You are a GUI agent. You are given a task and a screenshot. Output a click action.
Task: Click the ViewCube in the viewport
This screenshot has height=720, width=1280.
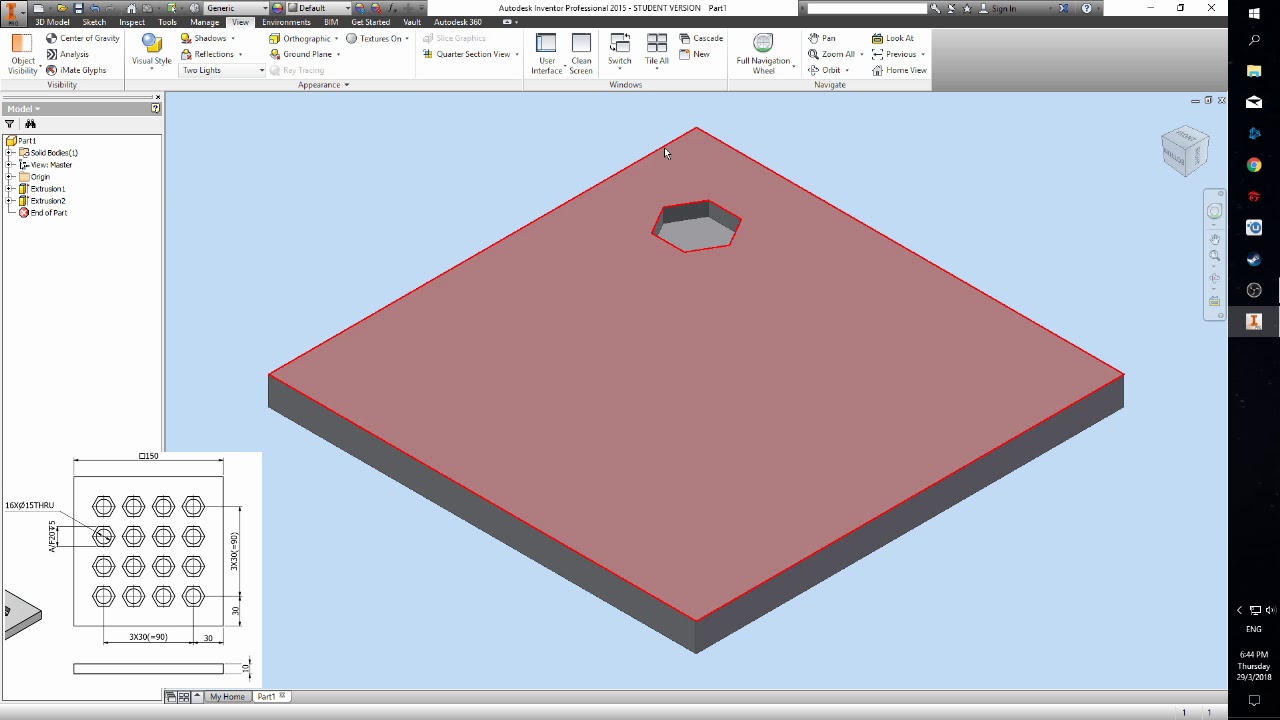(x=1185, y=151)
